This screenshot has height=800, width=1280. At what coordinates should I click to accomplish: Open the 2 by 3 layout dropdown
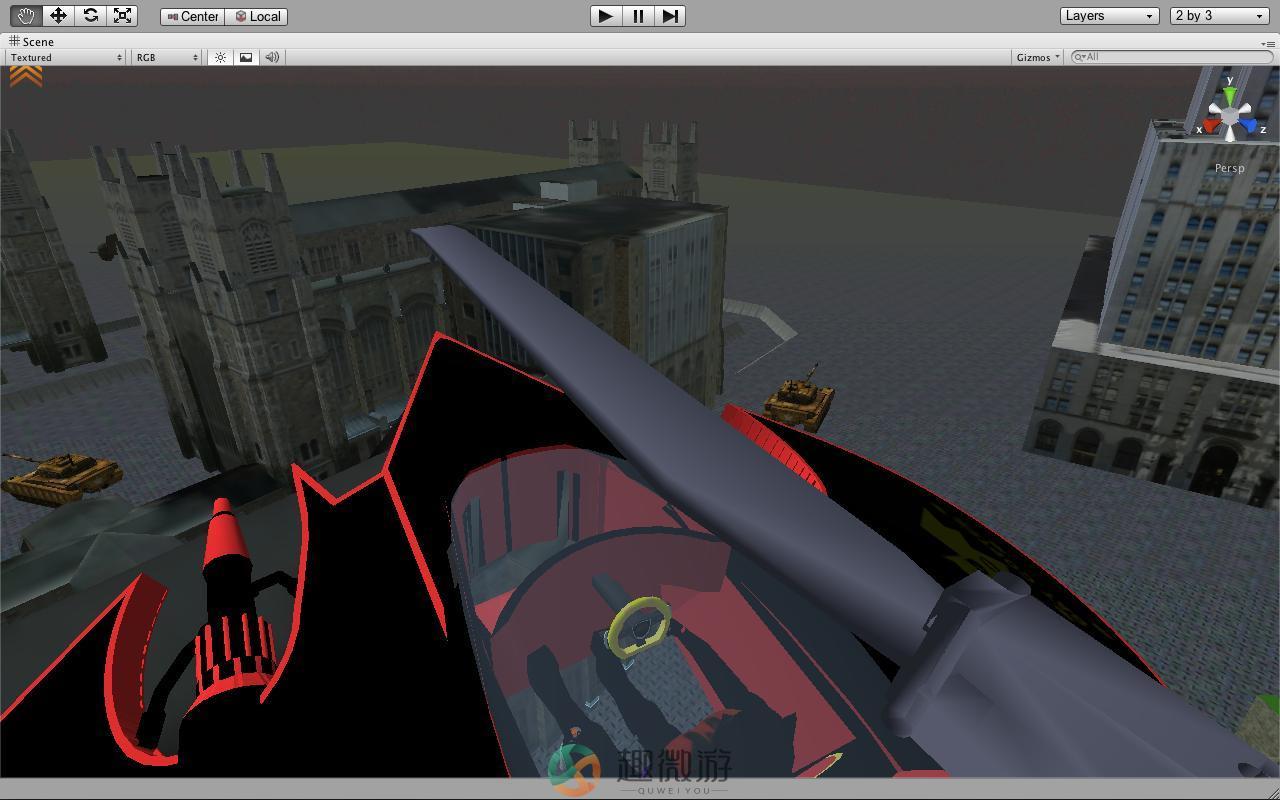(x=1220, y=16)
